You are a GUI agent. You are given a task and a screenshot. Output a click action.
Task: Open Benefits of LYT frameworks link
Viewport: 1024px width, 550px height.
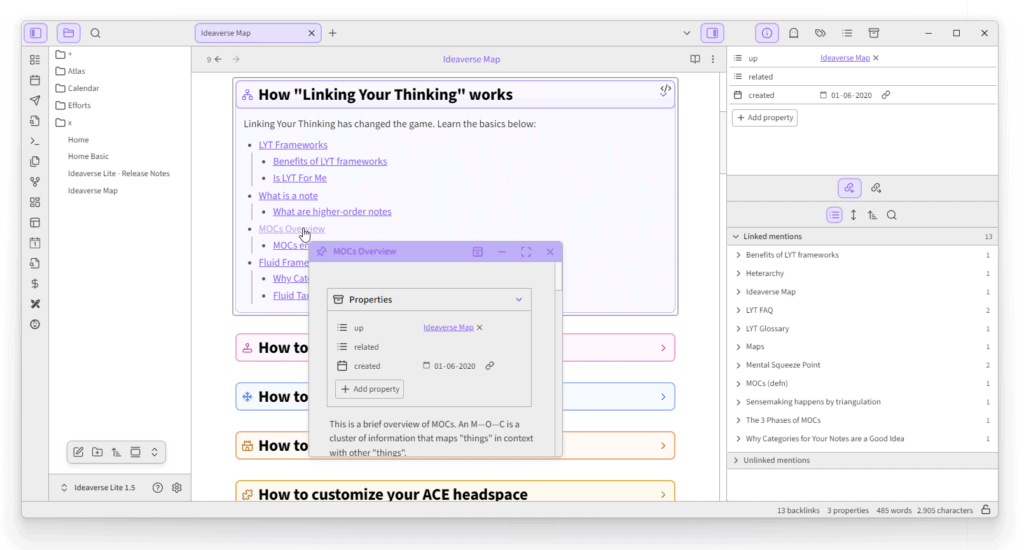330,161
